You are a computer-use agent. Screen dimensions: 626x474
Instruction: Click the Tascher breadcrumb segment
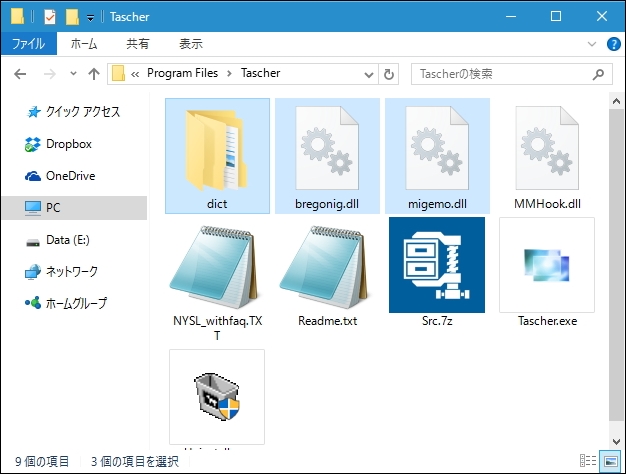point(260,73)
